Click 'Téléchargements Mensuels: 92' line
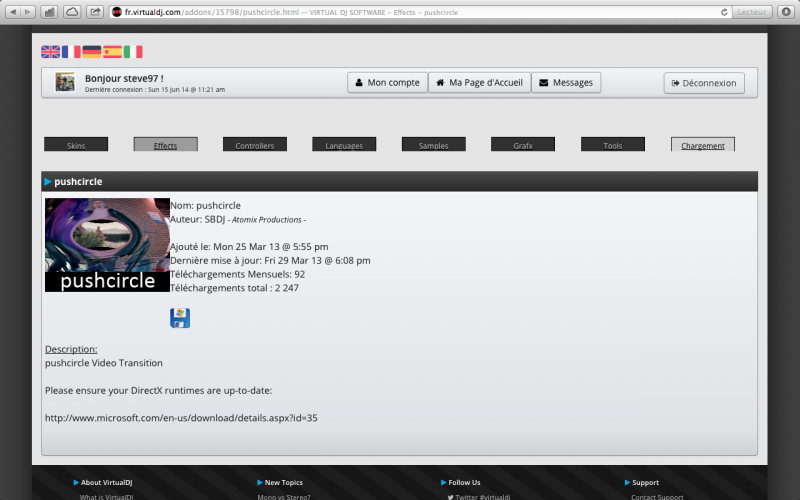800x500 pixels. [237, 274]
